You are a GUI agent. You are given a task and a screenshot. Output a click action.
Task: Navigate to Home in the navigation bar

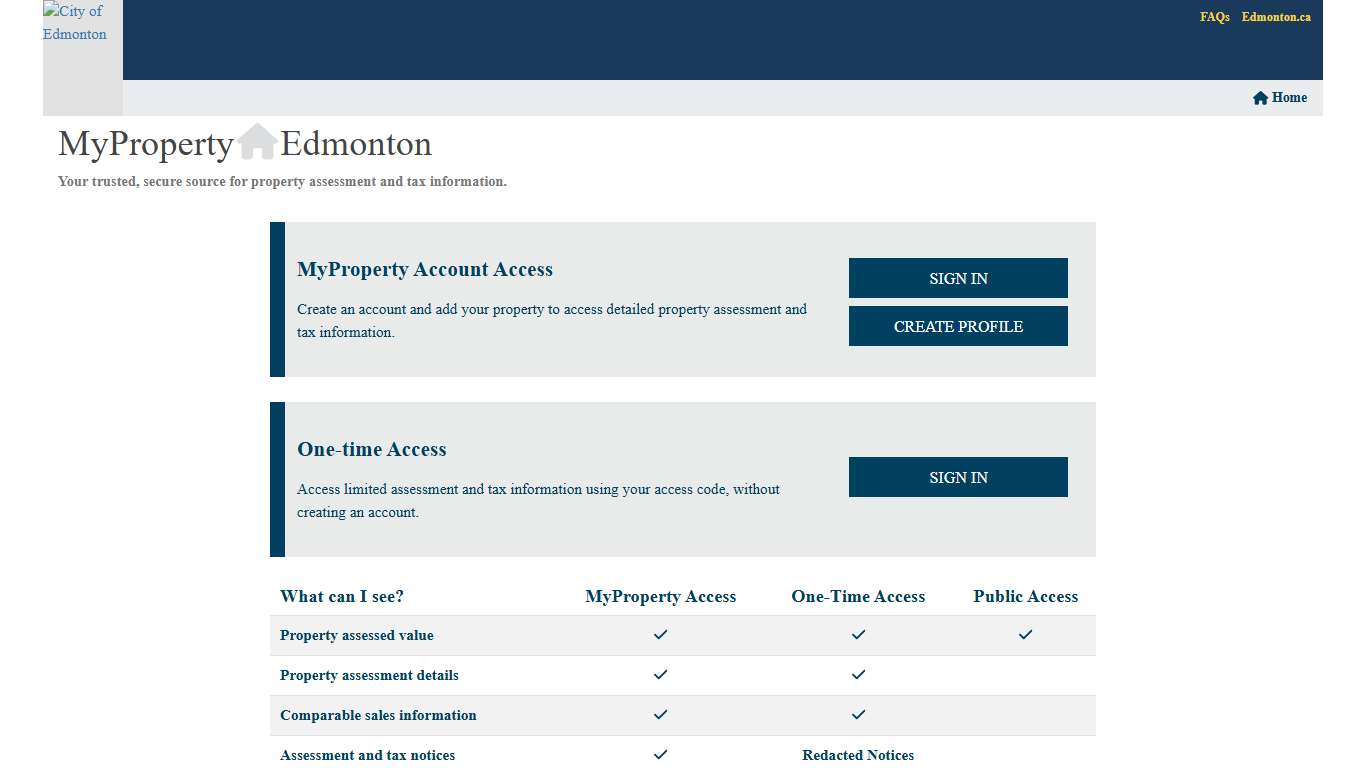pyautogui.click(x=1287, y=97)
